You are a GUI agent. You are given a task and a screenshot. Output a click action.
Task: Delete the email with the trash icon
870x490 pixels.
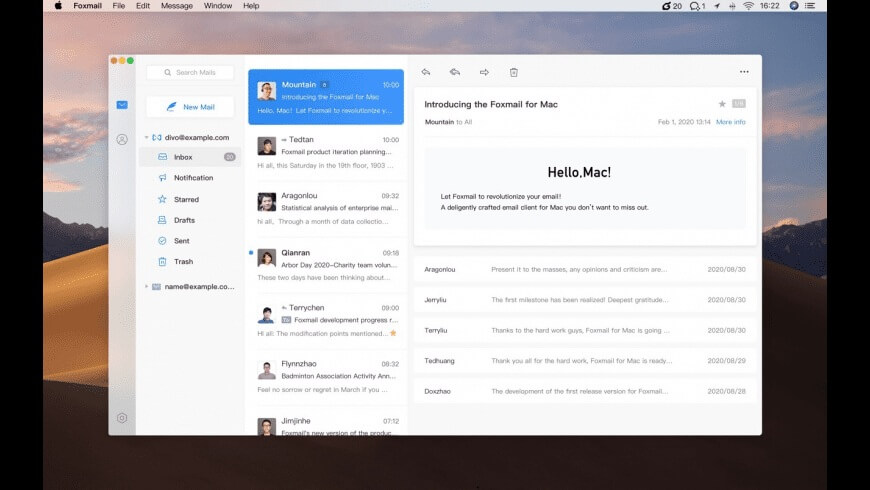[x=514, y=72]
